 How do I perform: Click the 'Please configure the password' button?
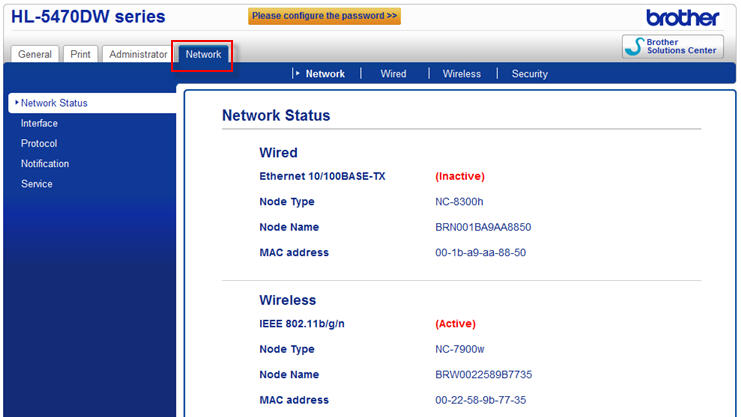324,16
